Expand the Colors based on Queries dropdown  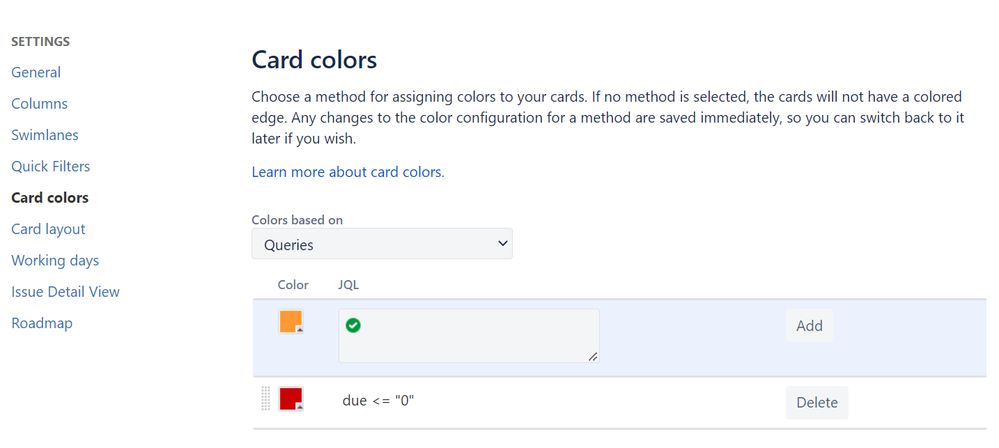pyautogui.click(x=382, y=244)
